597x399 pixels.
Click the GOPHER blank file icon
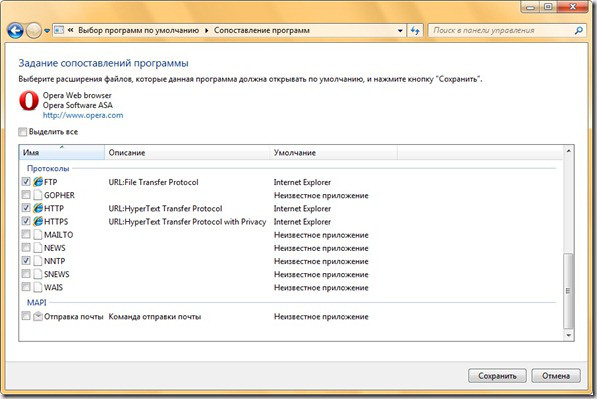pyautogui.click(x=38, y=195)
